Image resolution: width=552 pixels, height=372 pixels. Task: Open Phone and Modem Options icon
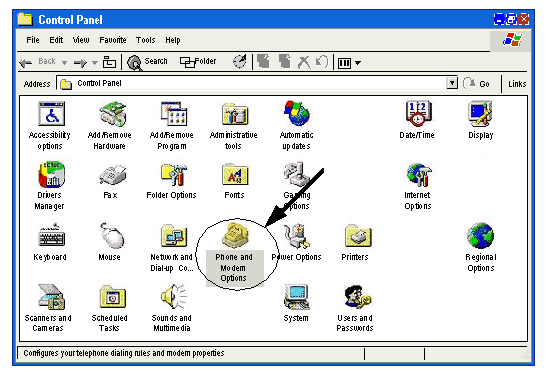point(234,235)
